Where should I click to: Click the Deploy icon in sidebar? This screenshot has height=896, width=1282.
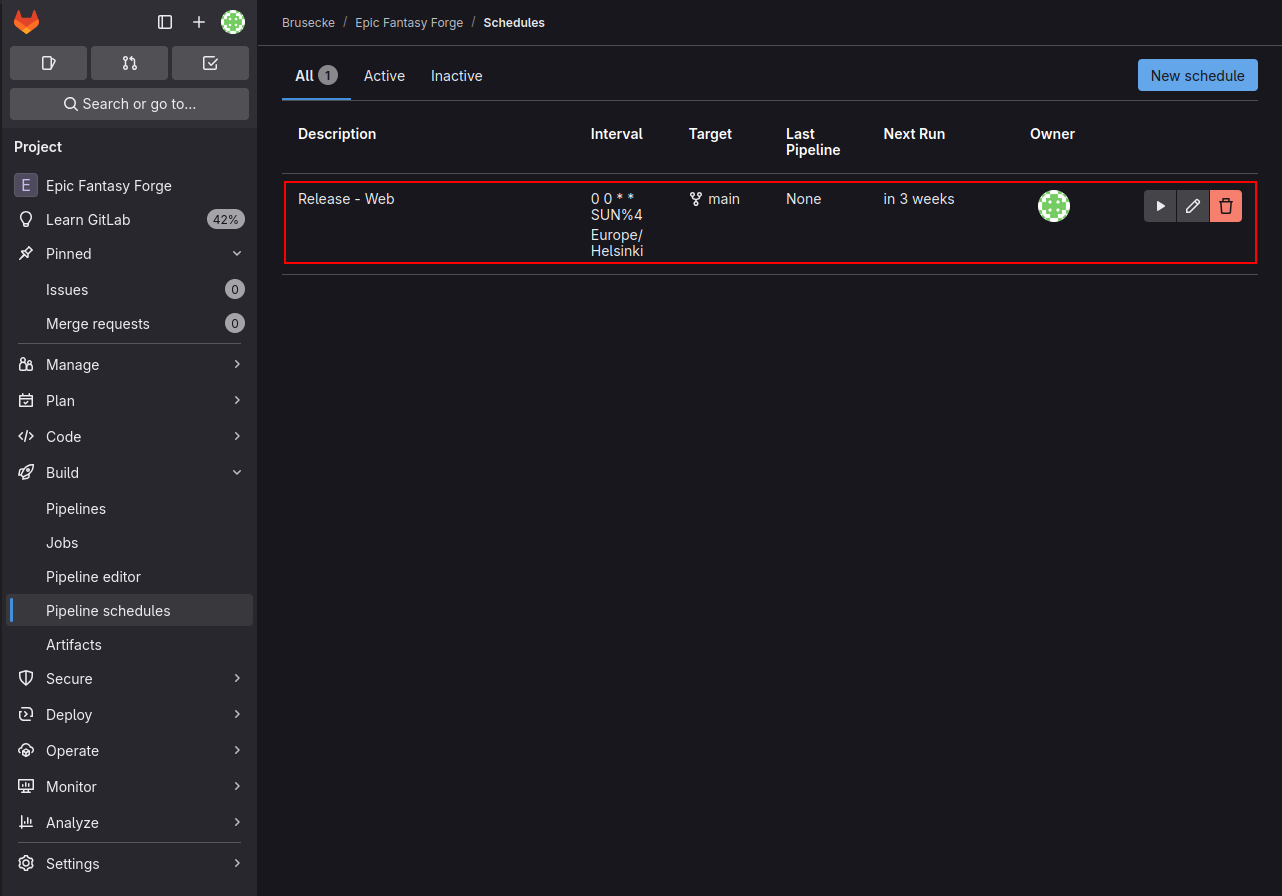[x=26, y=715]
